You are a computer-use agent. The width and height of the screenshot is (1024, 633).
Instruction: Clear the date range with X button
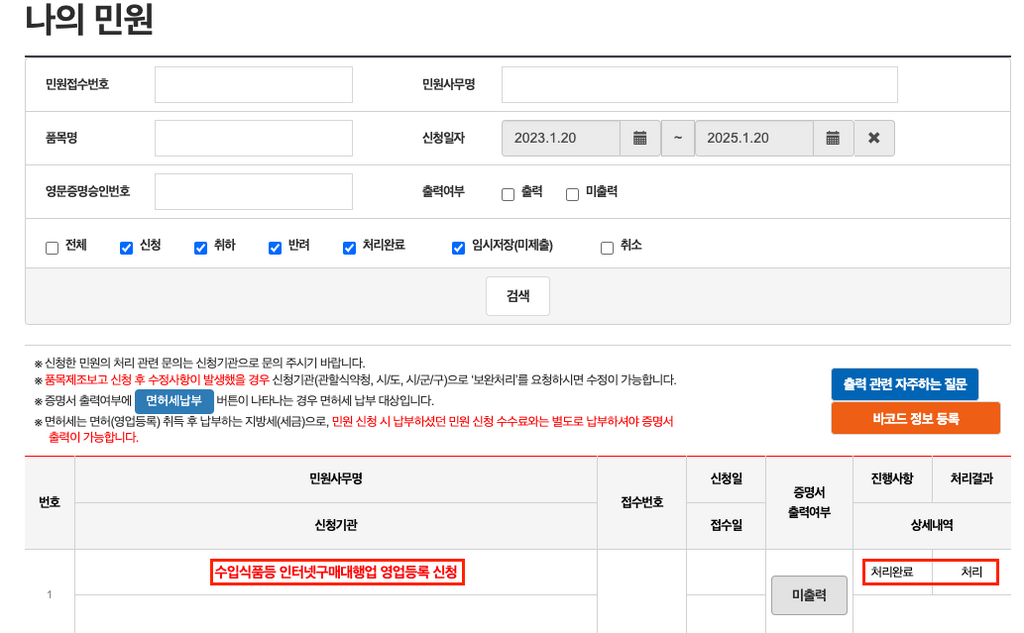874,138
